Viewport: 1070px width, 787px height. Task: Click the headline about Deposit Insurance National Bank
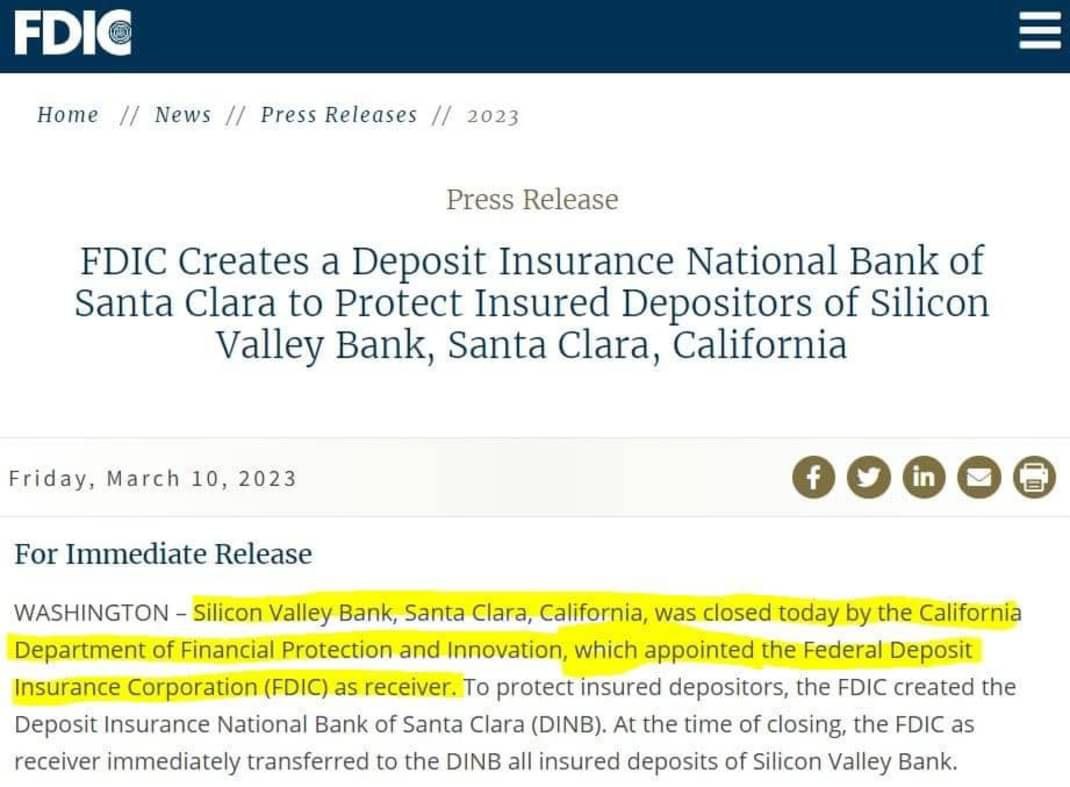pyautogui.click(x=532, y=303)
